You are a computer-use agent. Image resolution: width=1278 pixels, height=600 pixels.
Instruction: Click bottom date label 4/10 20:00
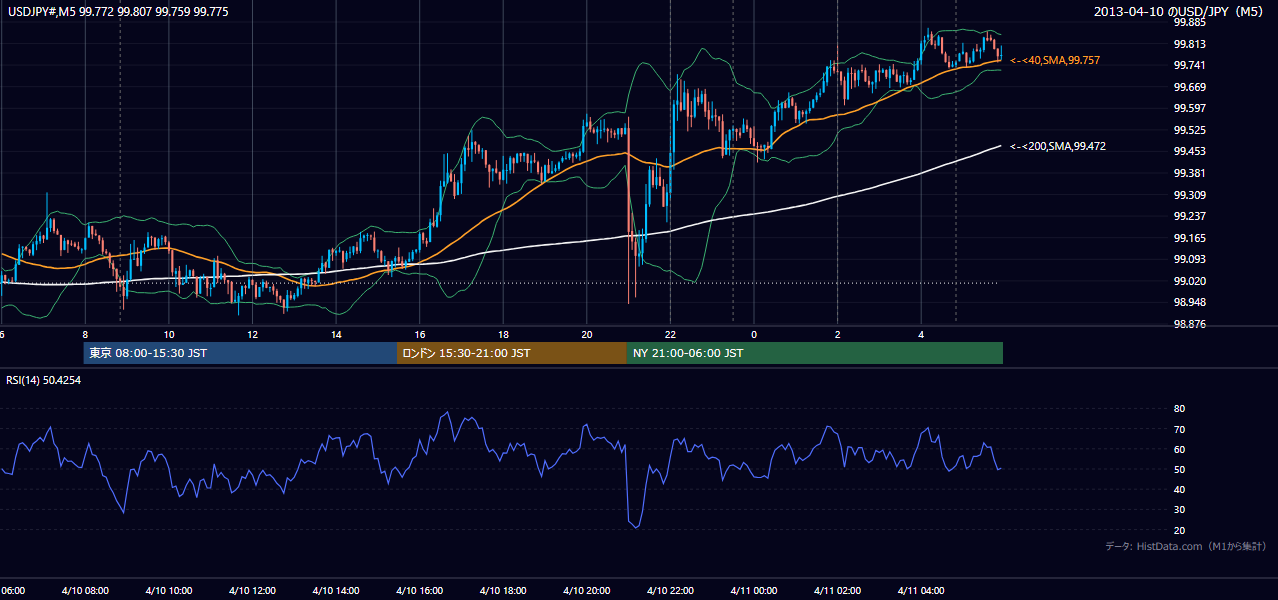coord(586,590)
